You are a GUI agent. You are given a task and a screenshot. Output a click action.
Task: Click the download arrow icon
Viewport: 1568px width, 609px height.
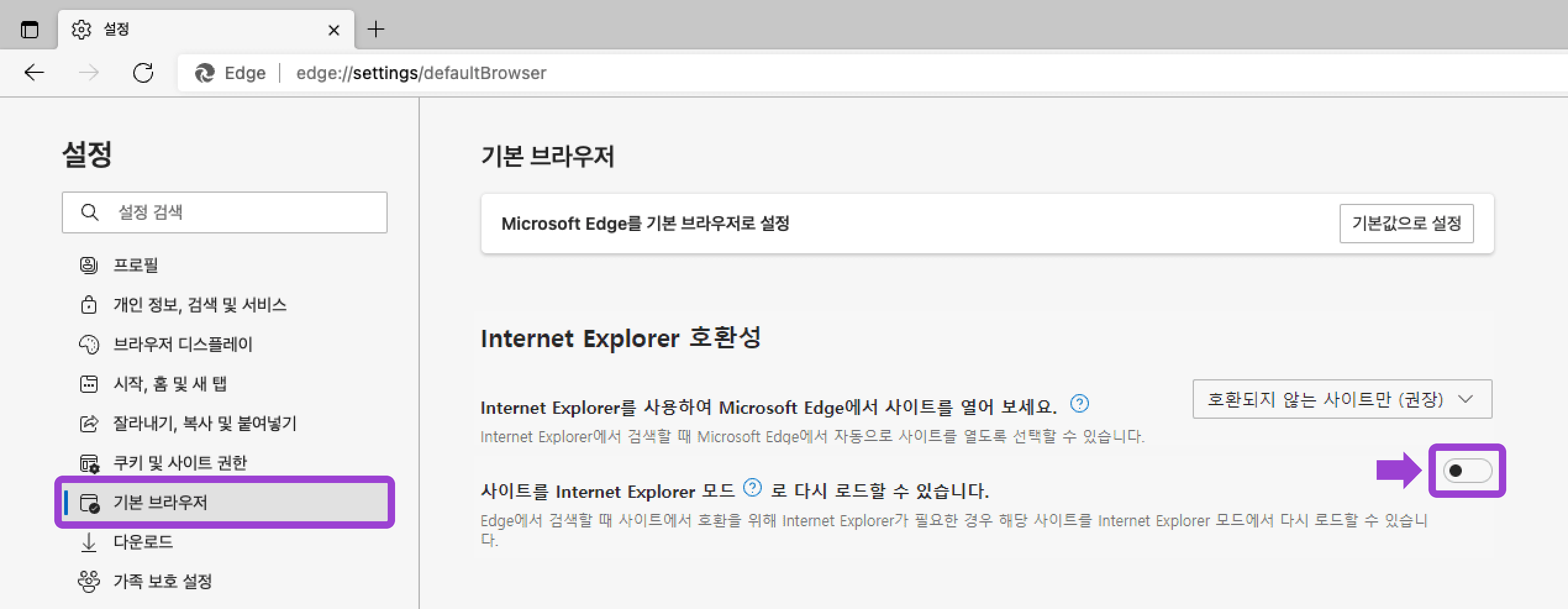[89, 542]
